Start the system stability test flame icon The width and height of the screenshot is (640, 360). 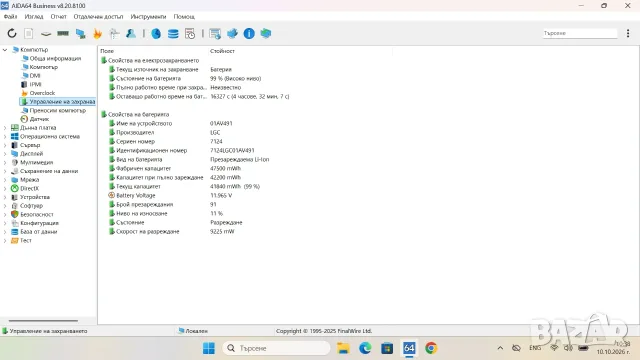(x=97, y=33)
